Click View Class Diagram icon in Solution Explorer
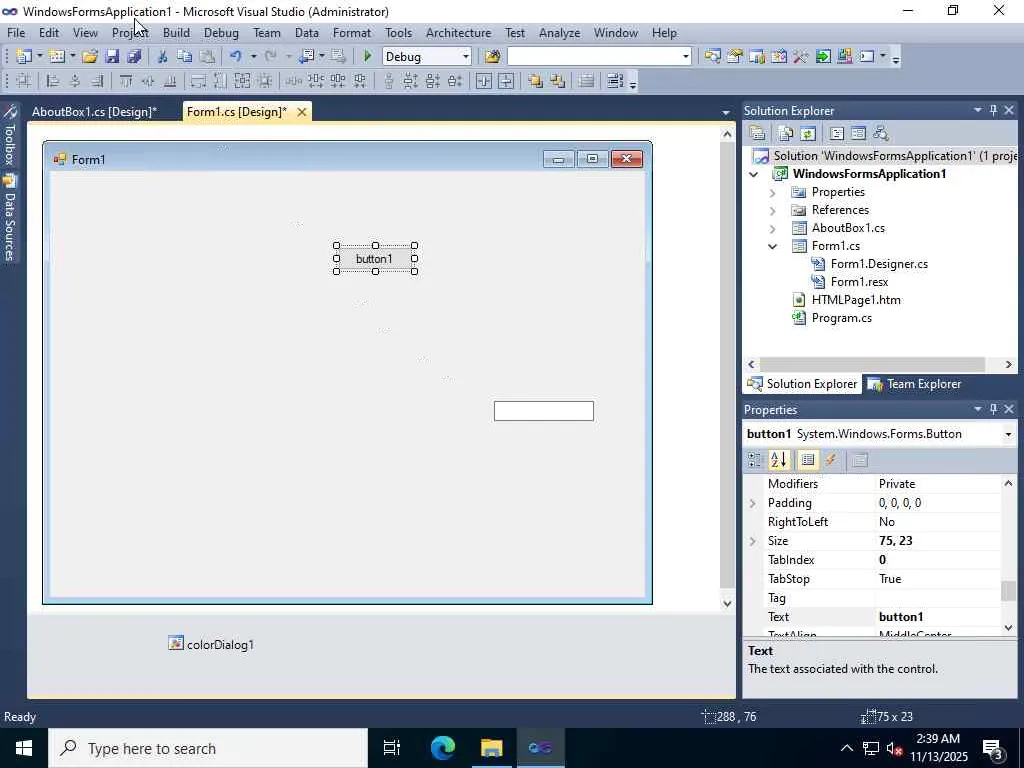The height and width of the screenshot is (768, 1024). (881, 133)
